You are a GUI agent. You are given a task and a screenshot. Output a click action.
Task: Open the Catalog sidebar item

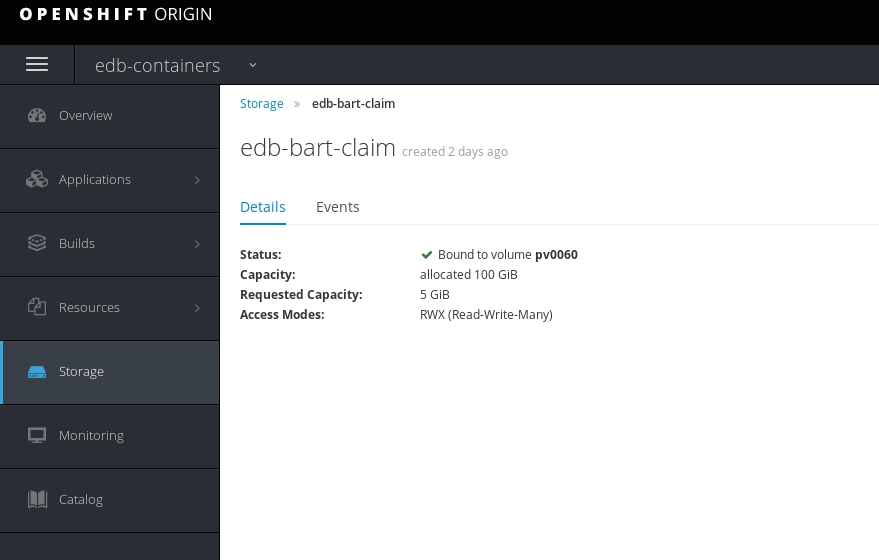[109, 500]
